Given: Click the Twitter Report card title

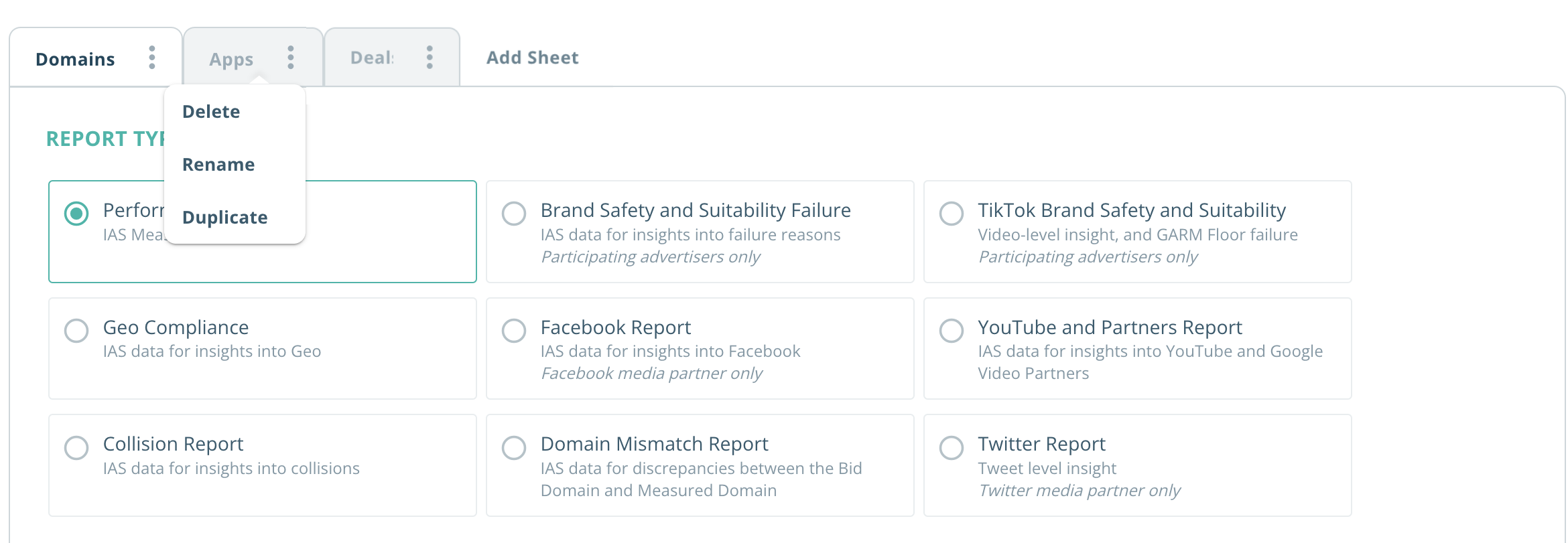Looking at the screenshot, I should pyautogui.click(x=1041, y=444).
